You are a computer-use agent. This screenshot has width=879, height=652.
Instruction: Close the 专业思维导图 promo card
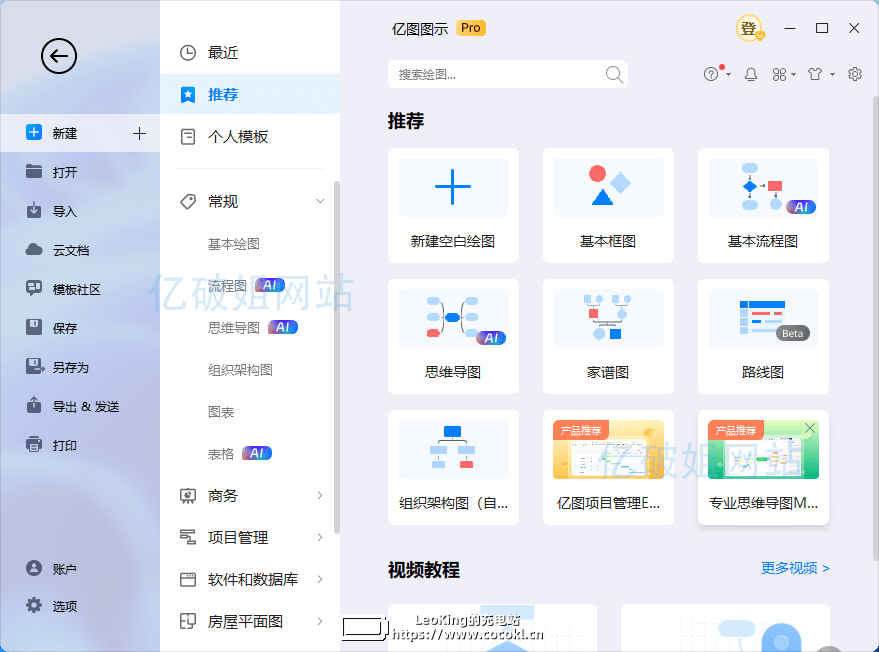(x=809, y=428)
